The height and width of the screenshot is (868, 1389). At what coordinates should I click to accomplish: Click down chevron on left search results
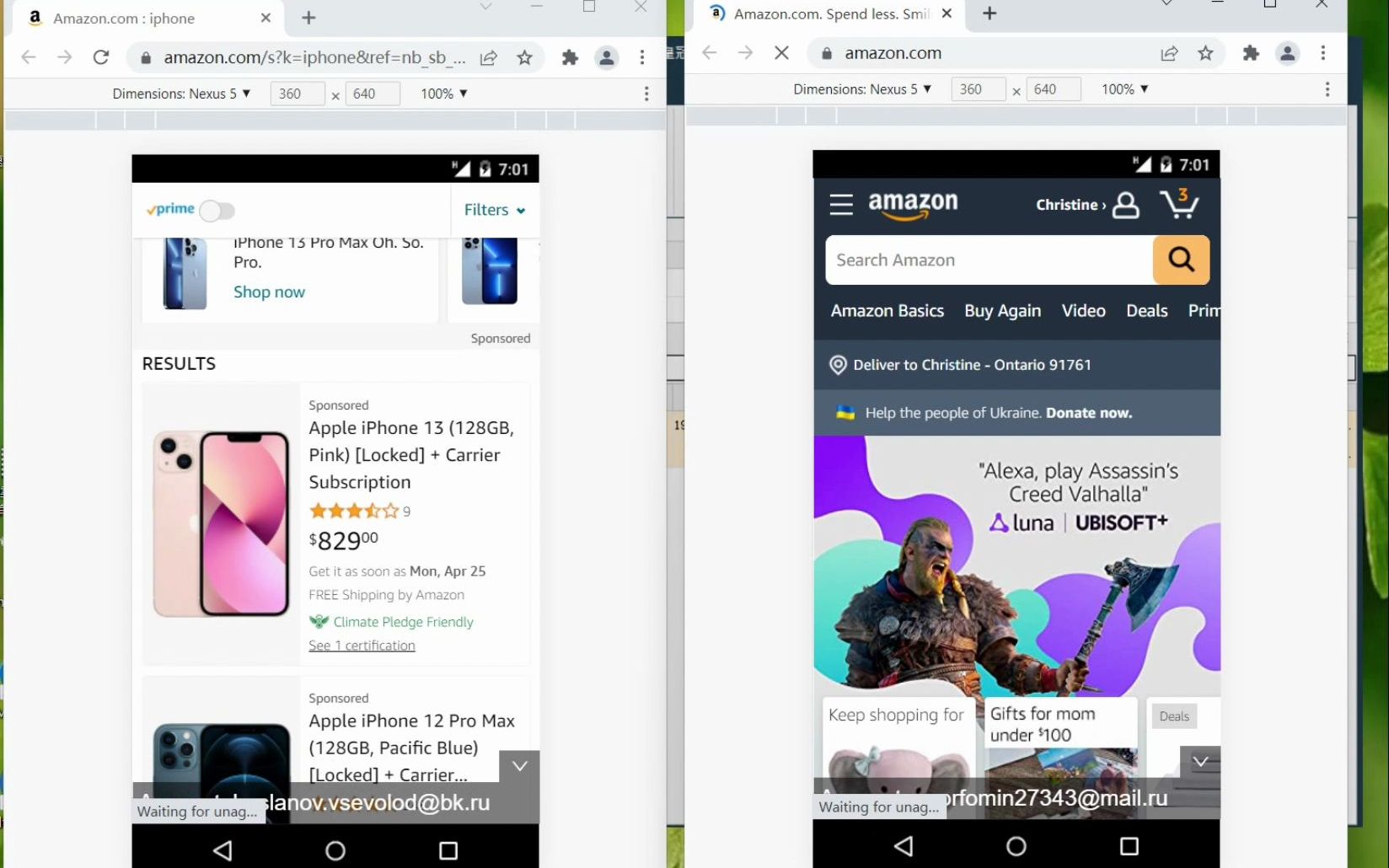(519, 766)
